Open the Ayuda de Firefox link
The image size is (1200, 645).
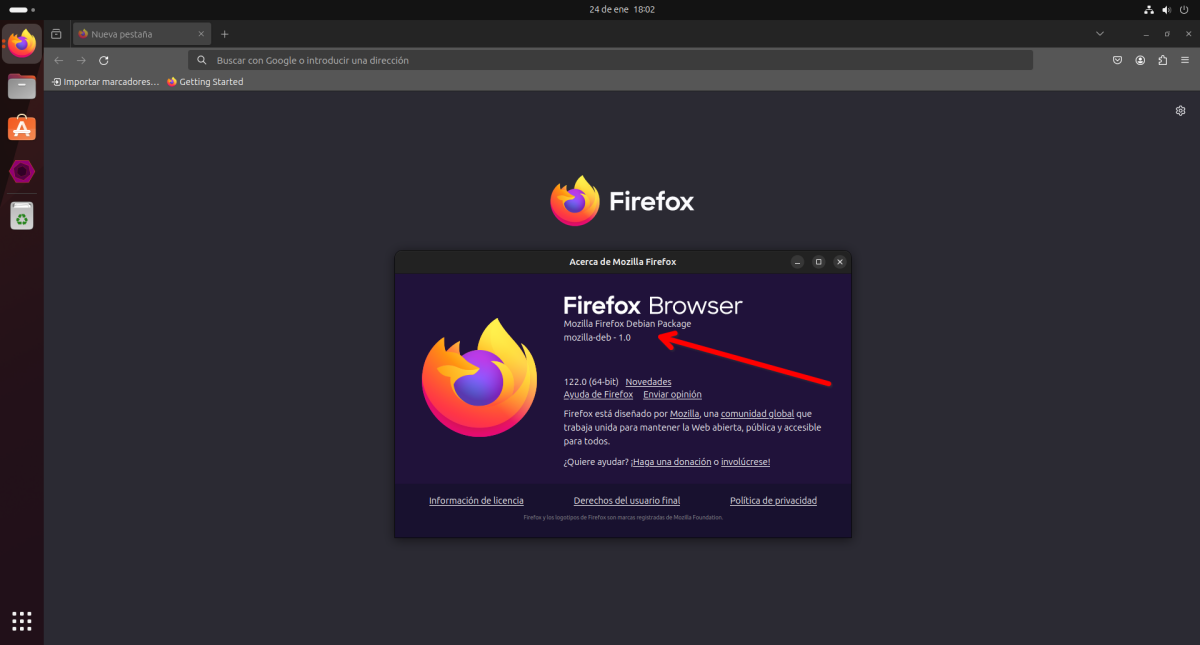tap(598, 395)
